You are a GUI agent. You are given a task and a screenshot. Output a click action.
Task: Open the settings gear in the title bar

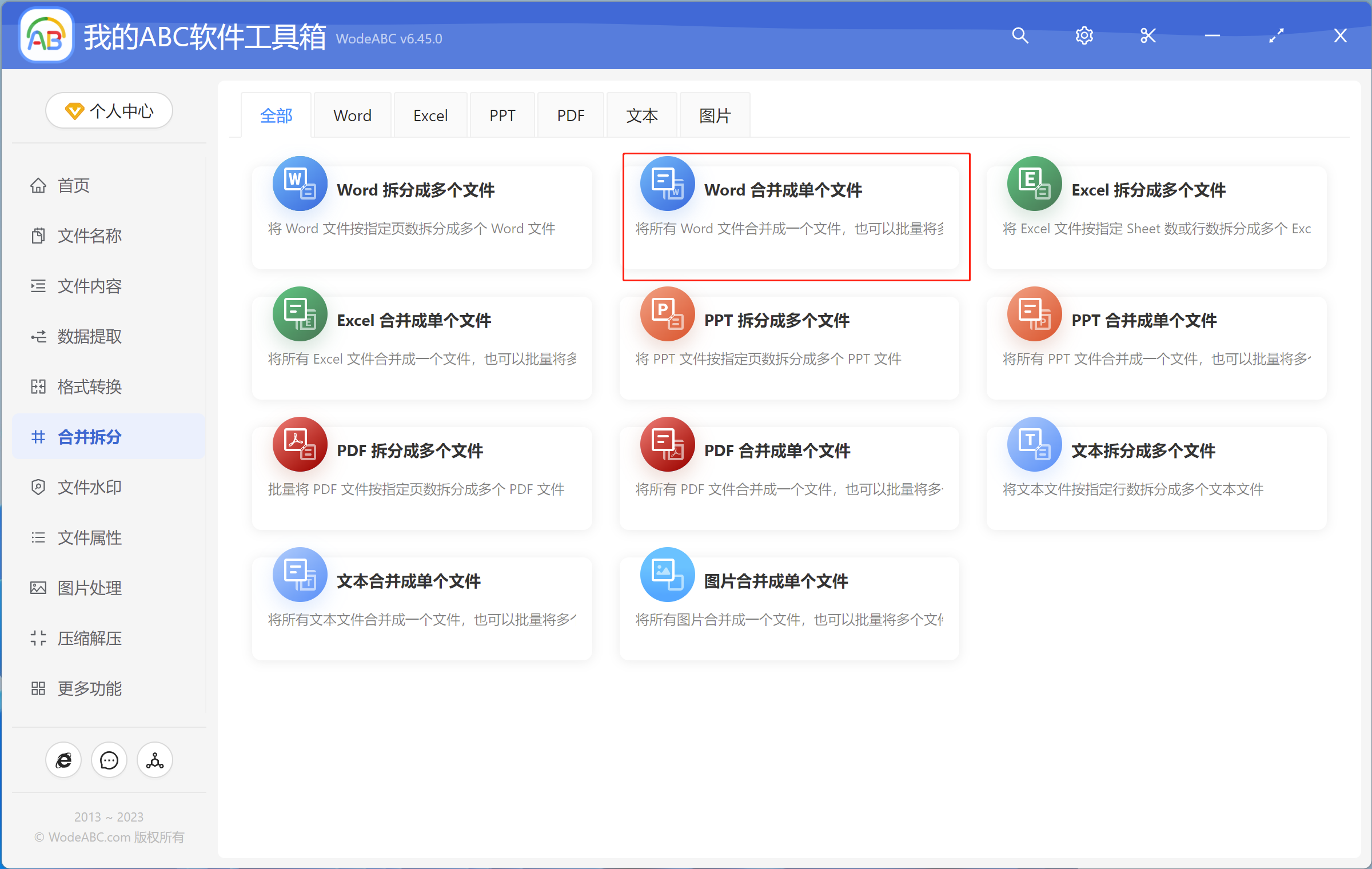click(1084, 35)
